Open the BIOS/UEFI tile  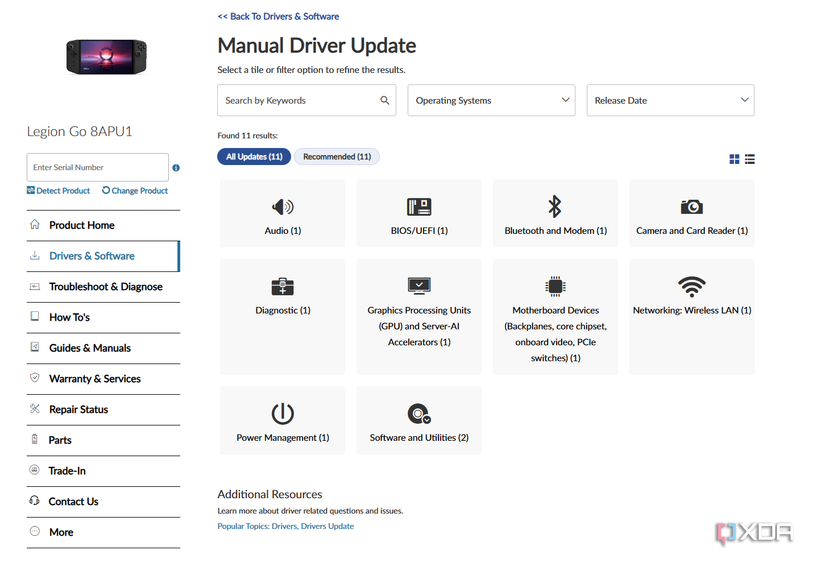coord(419,214)
